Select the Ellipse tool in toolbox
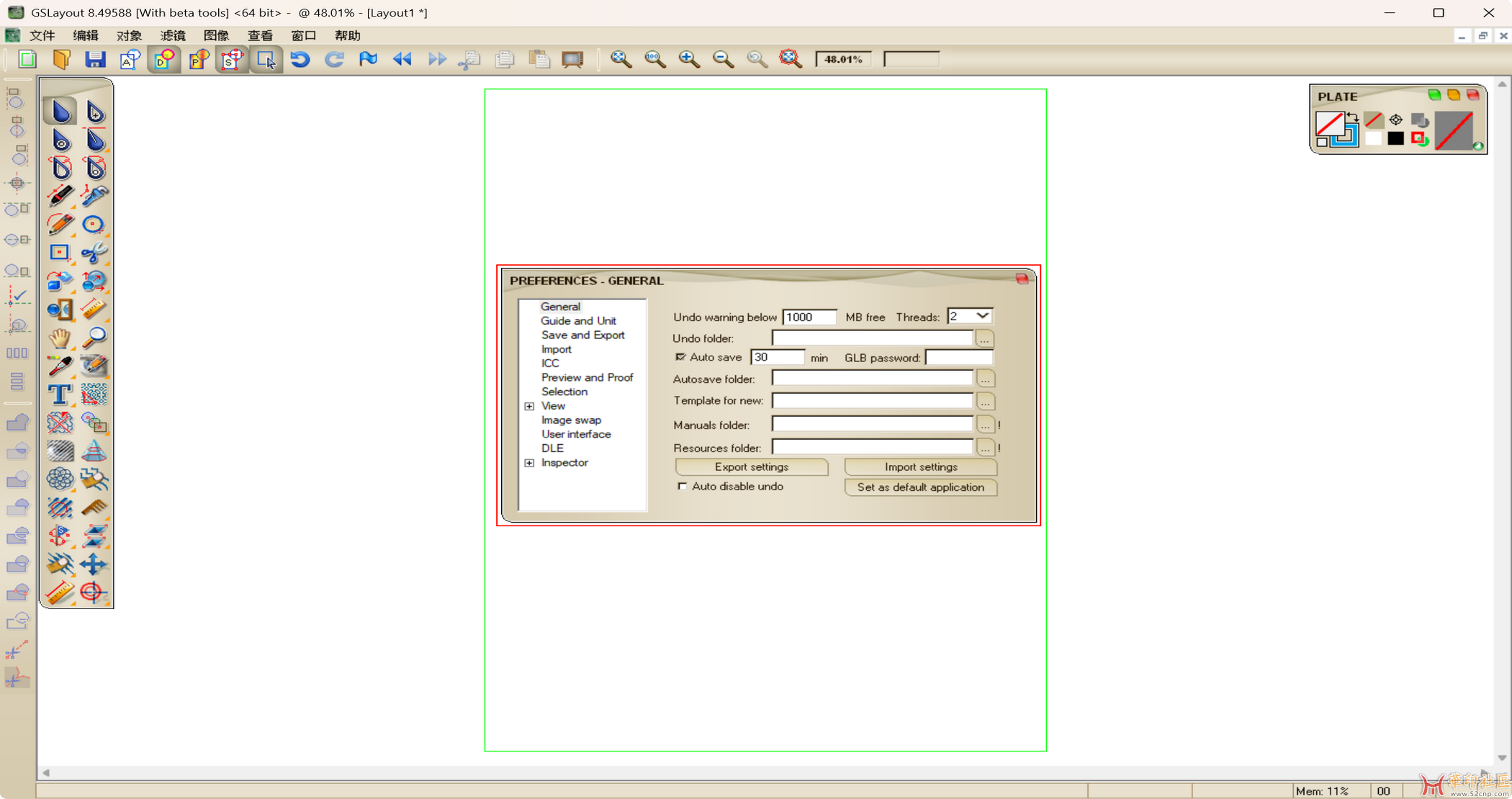This screenshot has width=1512, height=799. click(x=94, y=225)
